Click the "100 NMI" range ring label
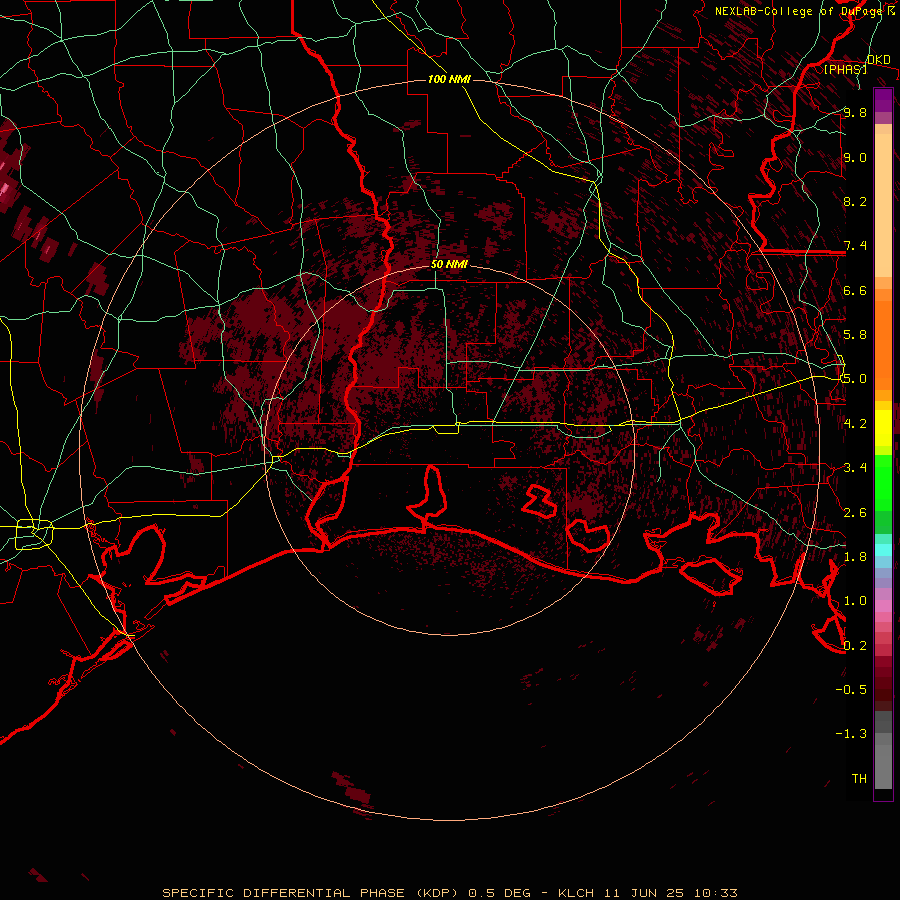900x900 pixels. [x=449, y=79]
